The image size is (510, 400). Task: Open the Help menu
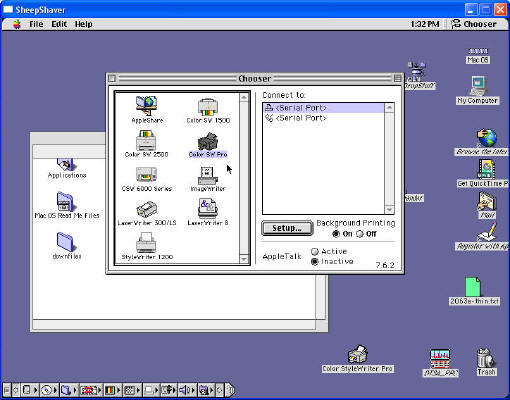coord(83,24)
